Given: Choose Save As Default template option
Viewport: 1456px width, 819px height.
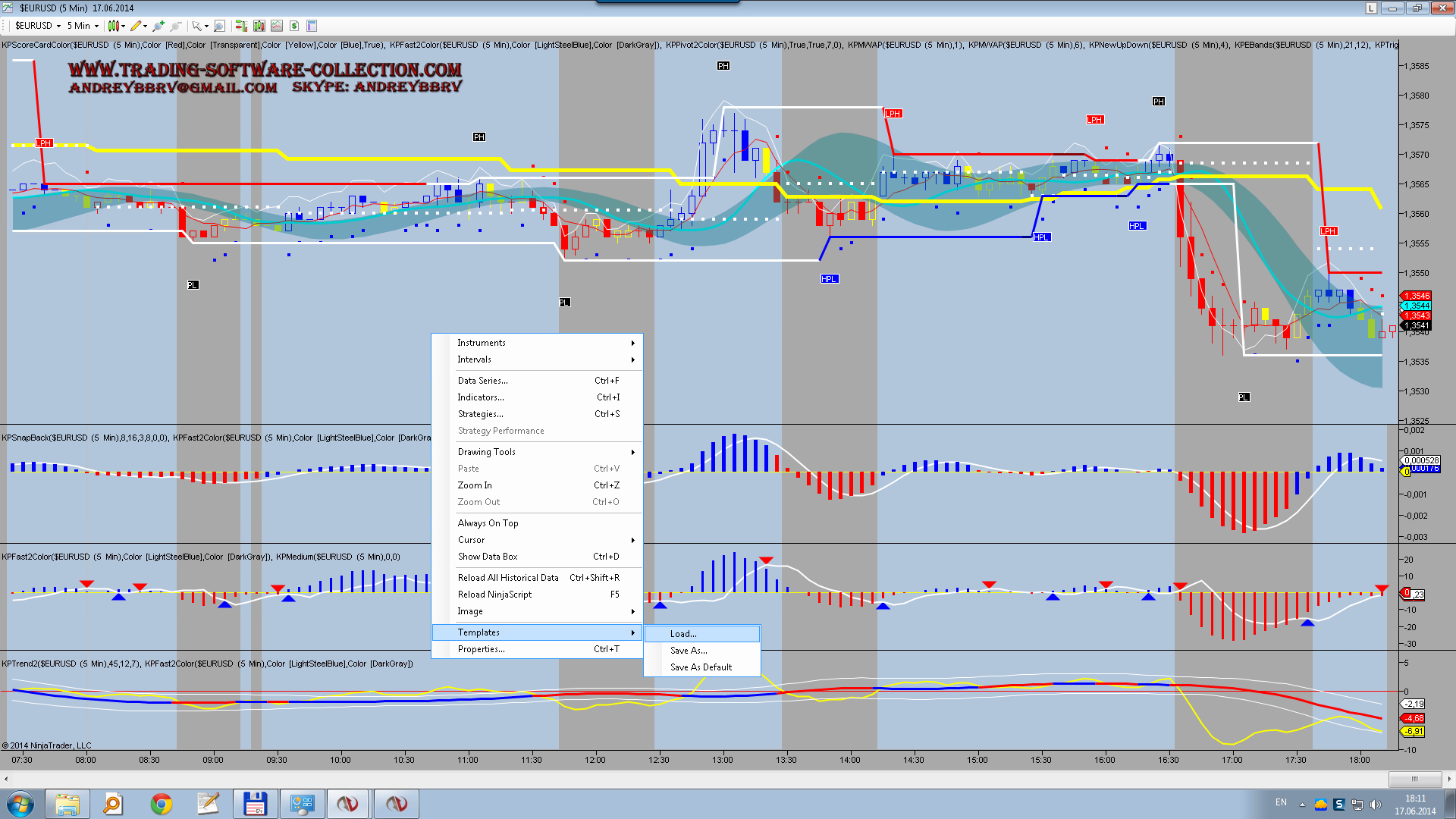Looking at the screenshot, I should pyautogui.click(x=701, y=667).
